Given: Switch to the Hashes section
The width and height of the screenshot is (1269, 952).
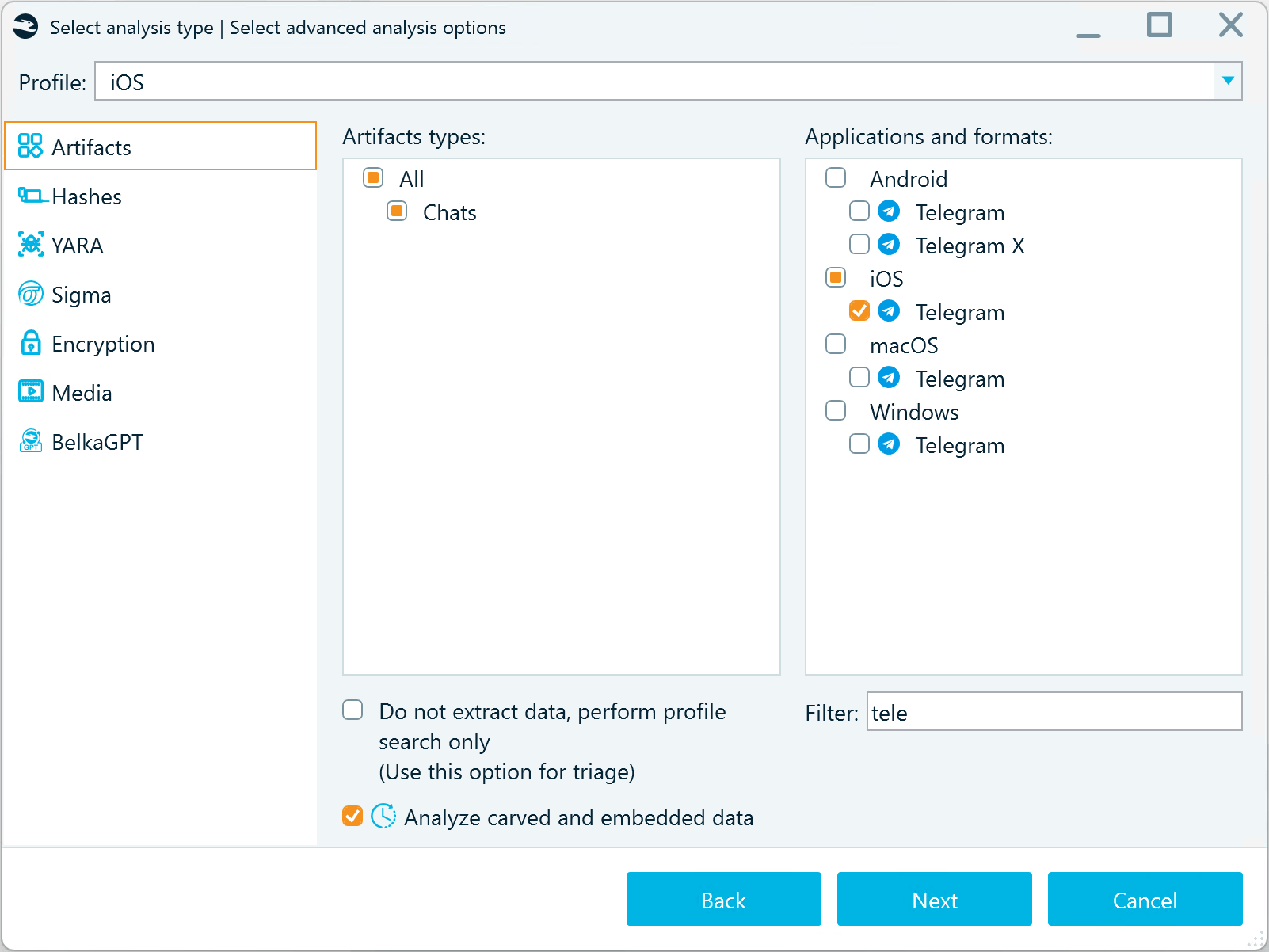Looking at the screenshot, I should [87, 196].
